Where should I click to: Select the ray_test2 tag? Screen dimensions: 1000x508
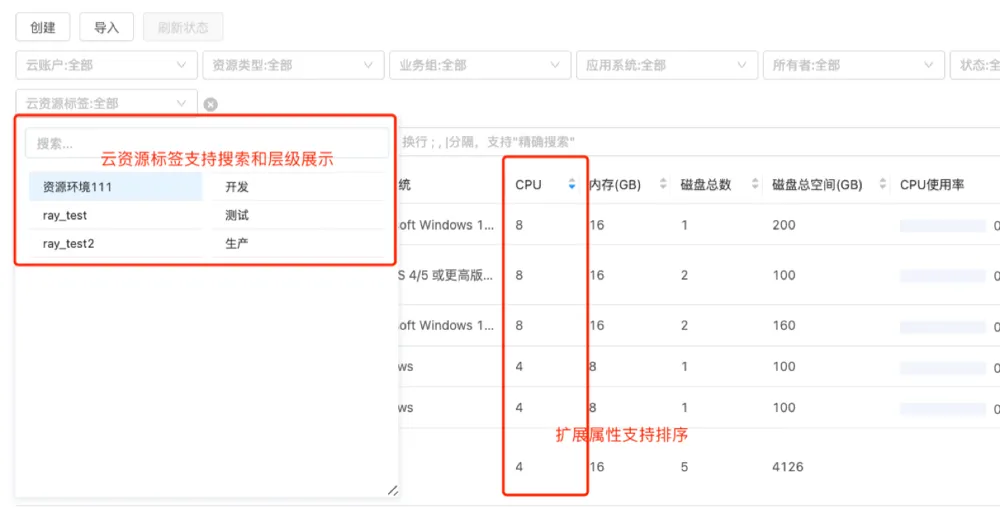(115, 243)
